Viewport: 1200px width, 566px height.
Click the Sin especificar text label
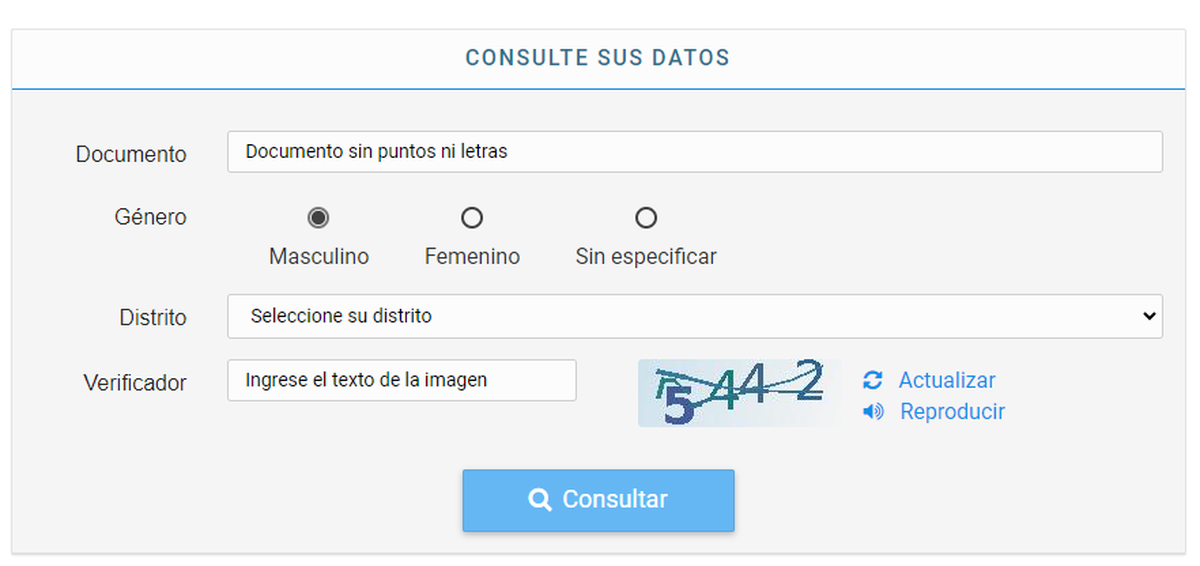pyautogui.click(x=646, y=257)
